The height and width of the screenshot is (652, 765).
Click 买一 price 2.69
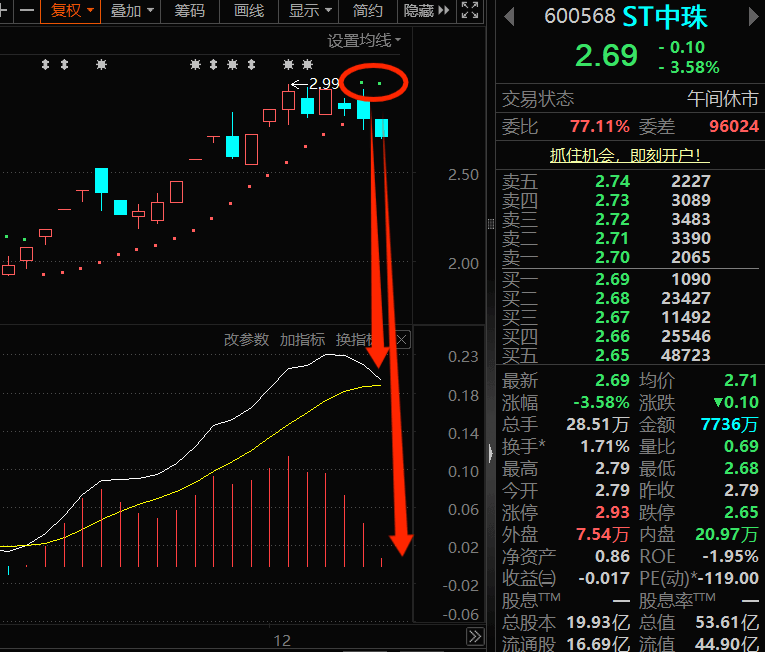point(612,279)
